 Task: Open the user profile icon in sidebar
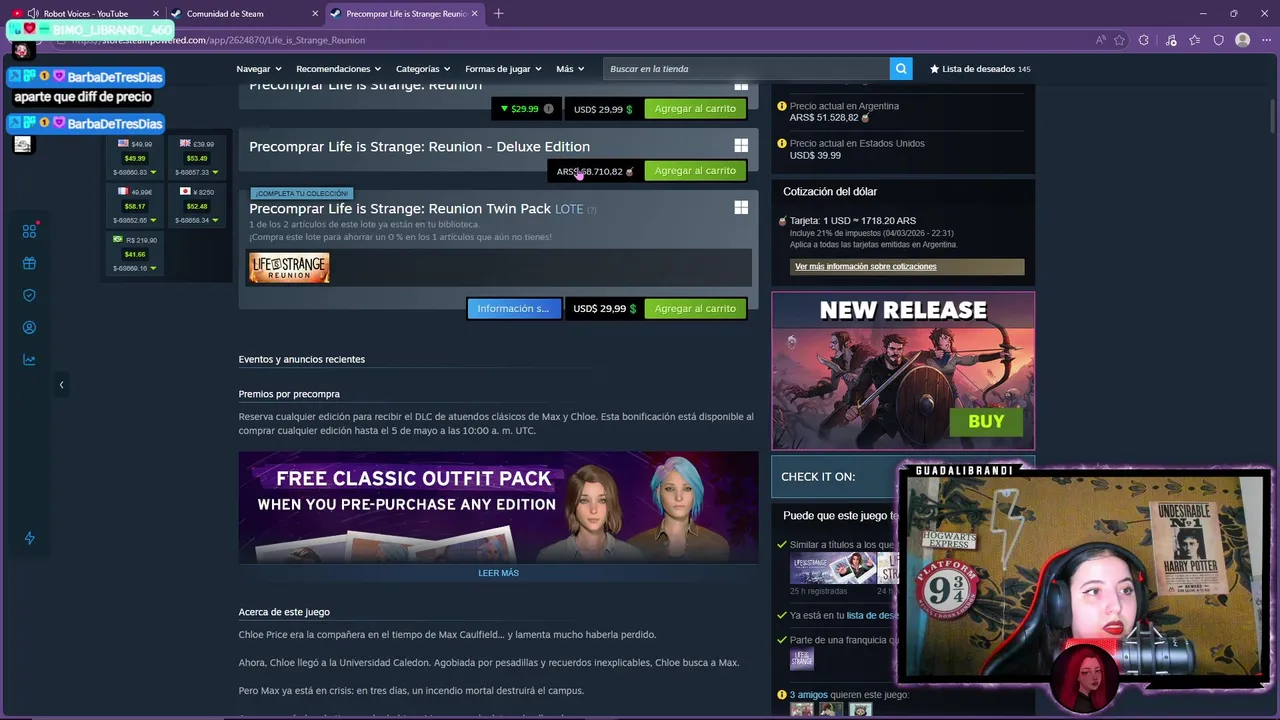29,327
